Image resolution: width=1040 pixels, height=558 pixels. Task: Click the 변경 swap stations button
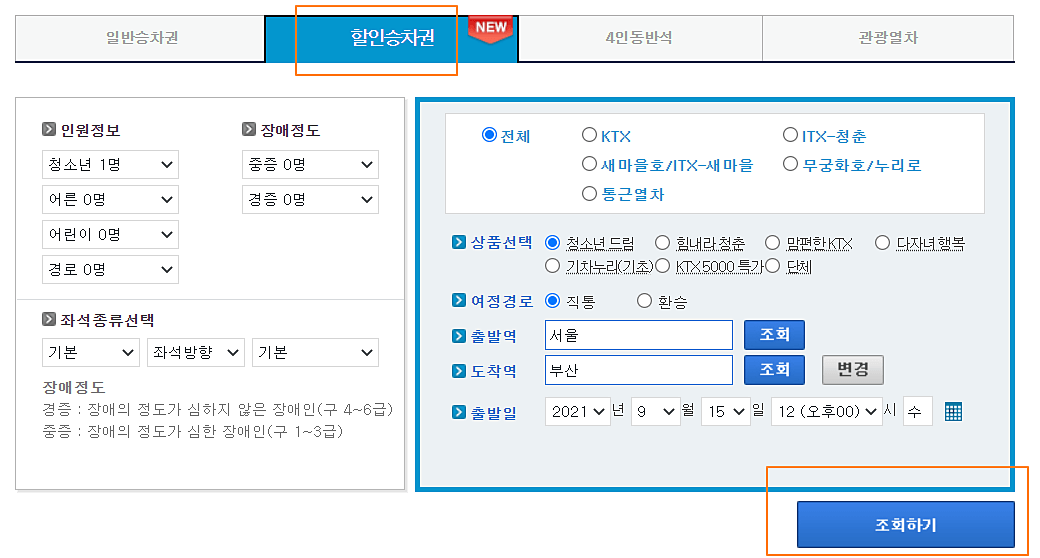(x=852, y=370)
